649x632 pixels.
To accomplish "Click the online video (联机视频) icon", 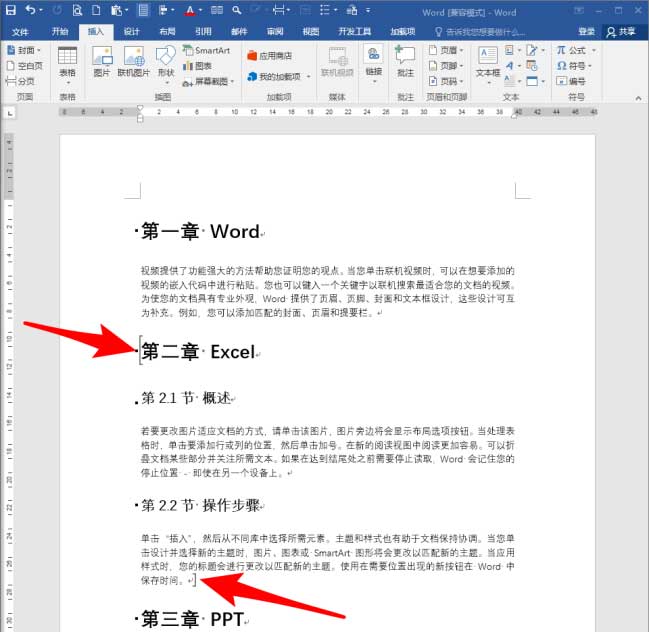I will click(x=337, y=62).
